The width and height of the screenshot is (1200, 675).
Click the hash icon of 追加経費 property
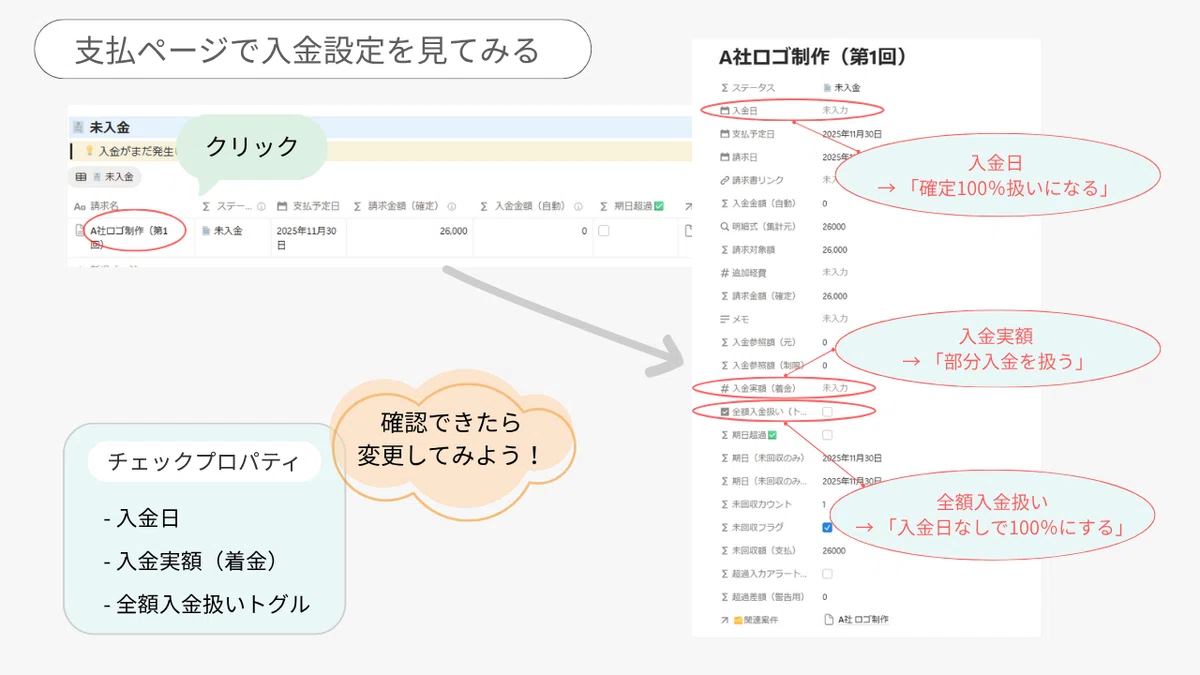click(725, 273)
